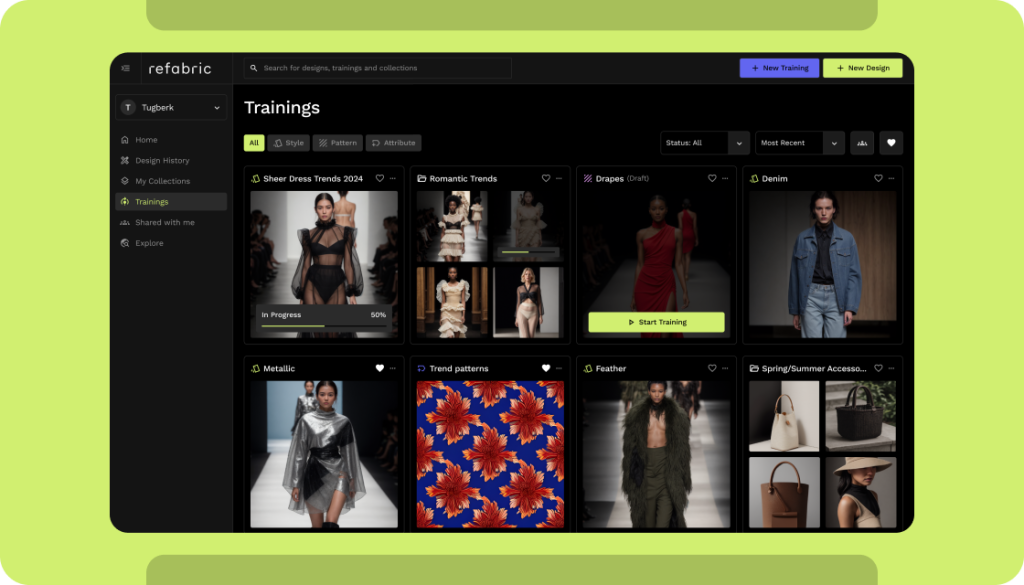Click progress bar on Romantic Trends thumbnail
The width and height of the screenshot is (1024, 585).
coord(528,252)
